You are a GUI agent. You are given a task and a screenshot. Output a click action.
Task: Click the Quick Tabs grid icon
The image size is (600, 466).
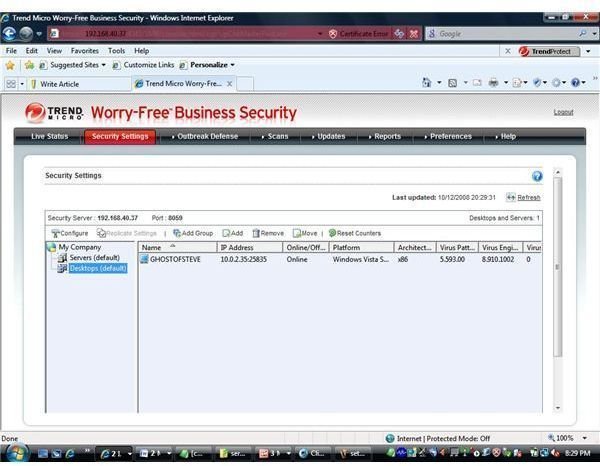click(11, 84)
